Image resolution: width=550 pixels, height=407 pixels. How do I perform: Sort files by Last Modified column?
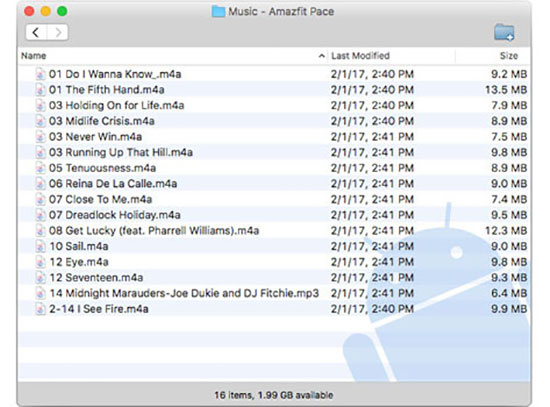click(x=360, y=56)
